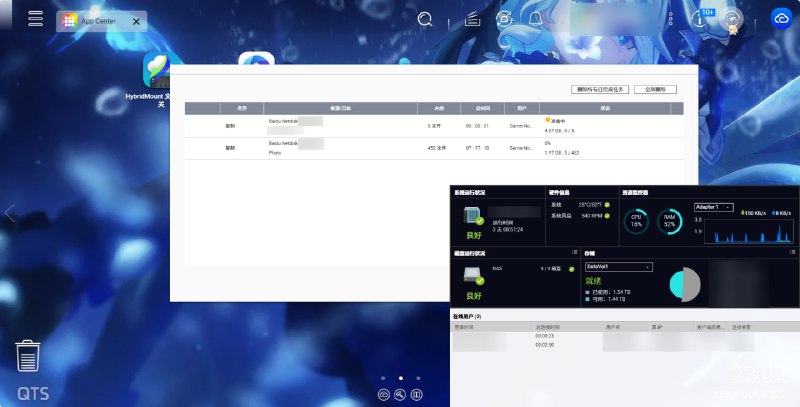Click the RAM usage circular gauge
This screenshot has width=800, height=407.
click(x=671, y=222)
